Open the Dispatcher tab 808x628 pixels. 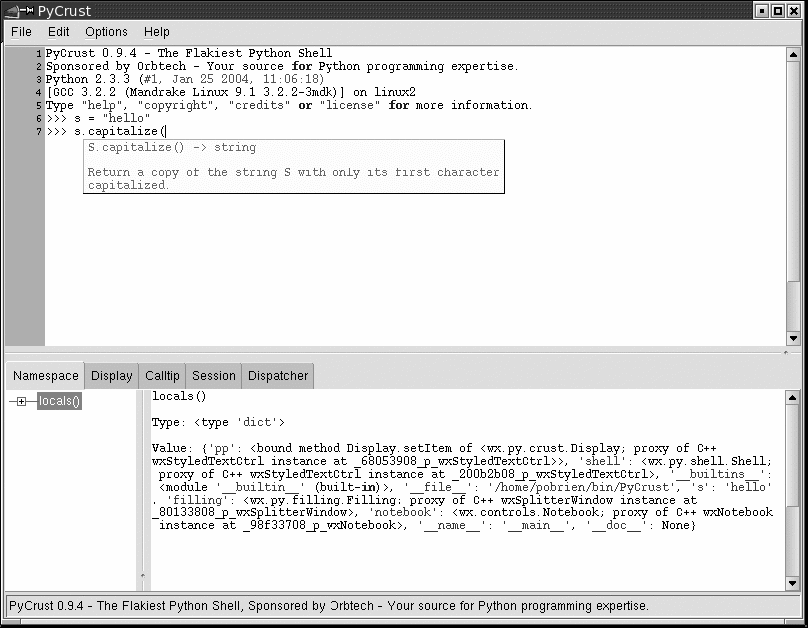(x=278, y=376)
